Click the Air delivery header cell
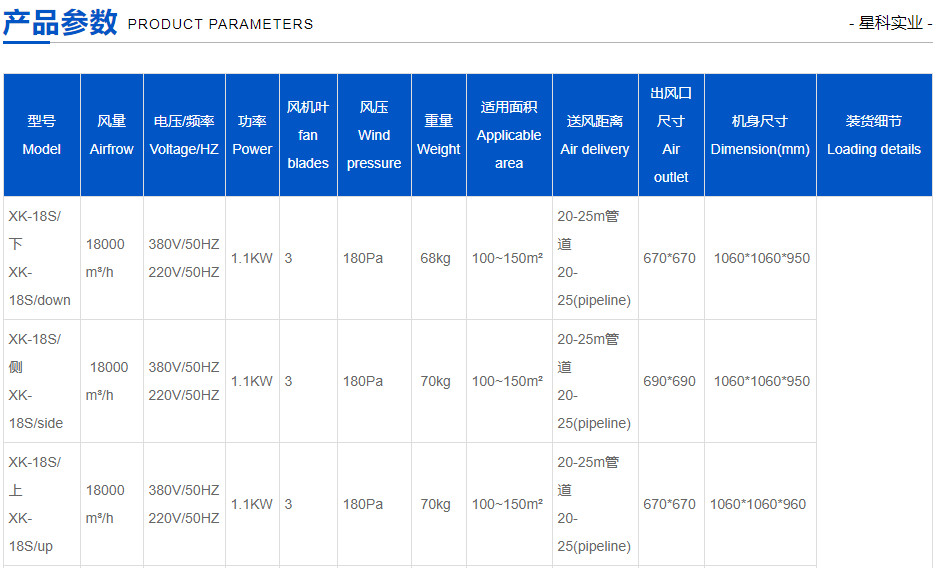 (x=595, y=135)
